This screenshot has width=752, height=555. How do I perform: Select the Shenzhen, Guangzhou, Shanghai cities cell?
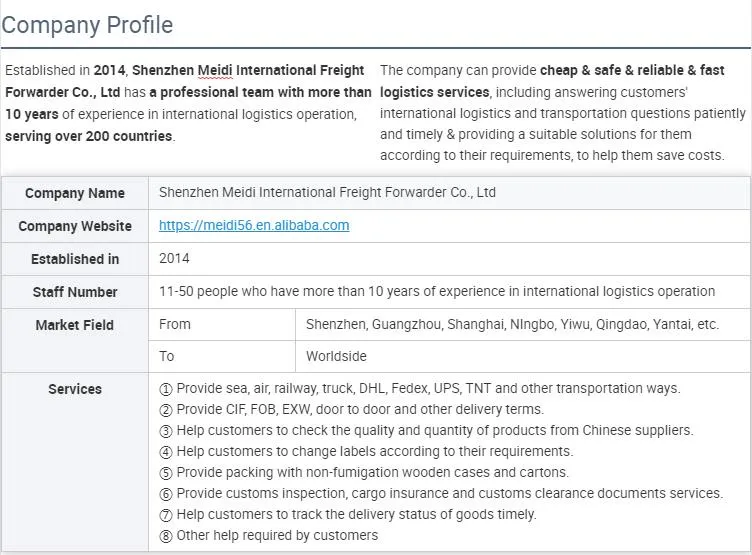point(512,324)
